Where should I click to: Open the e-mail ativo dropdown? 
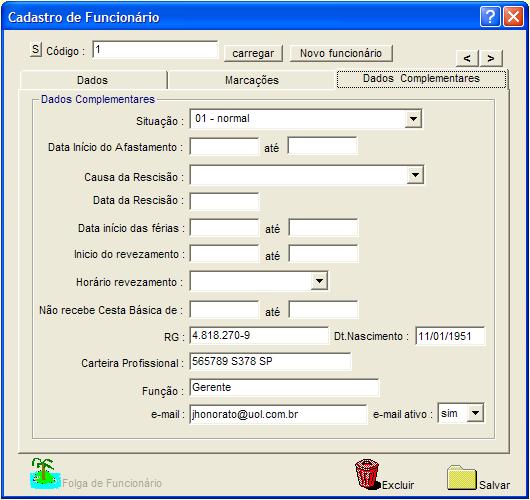(475, 413)
